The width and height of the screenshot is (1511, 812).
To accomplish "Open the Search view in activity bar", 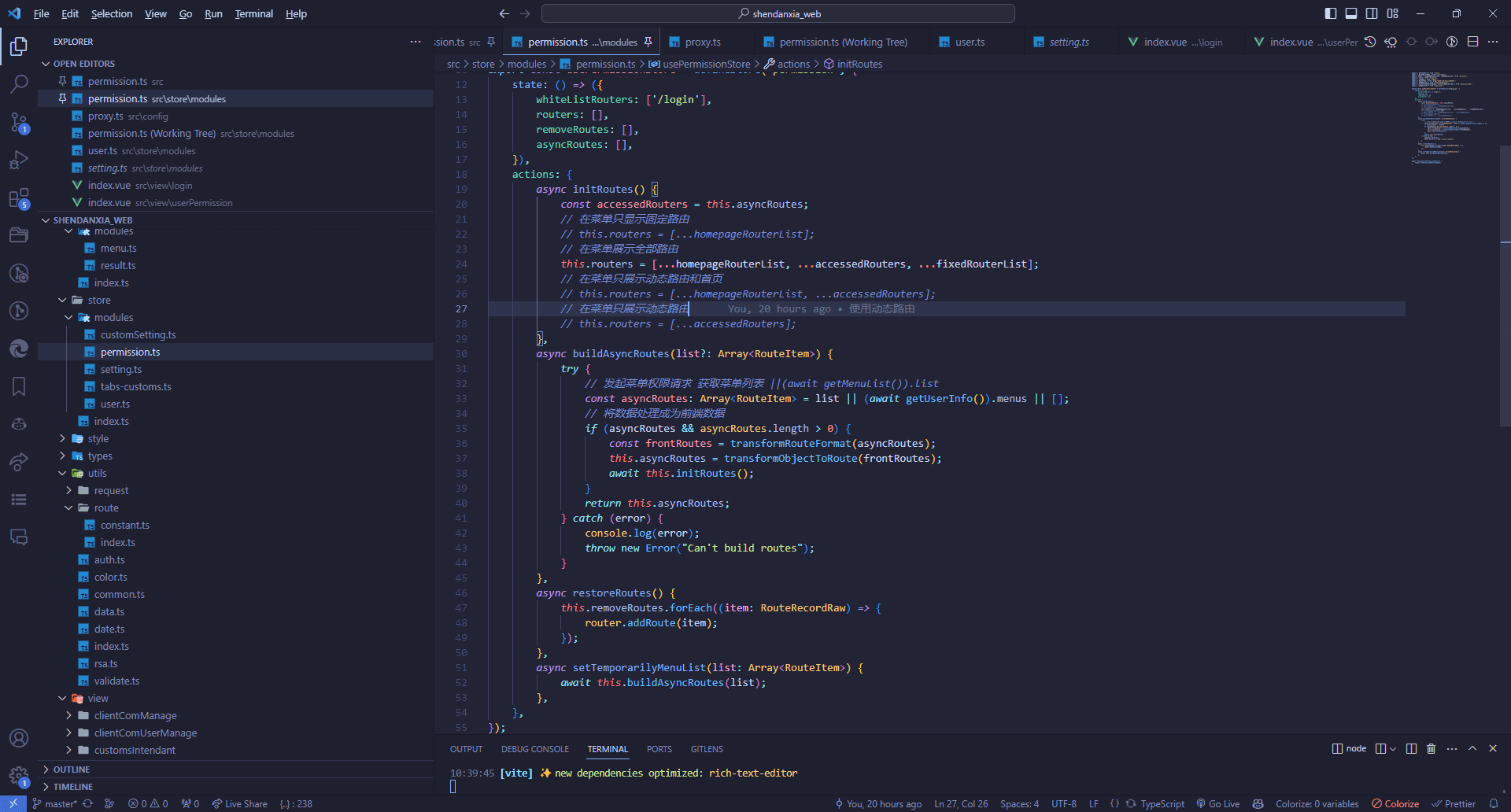I will click(x=19, y=84).
